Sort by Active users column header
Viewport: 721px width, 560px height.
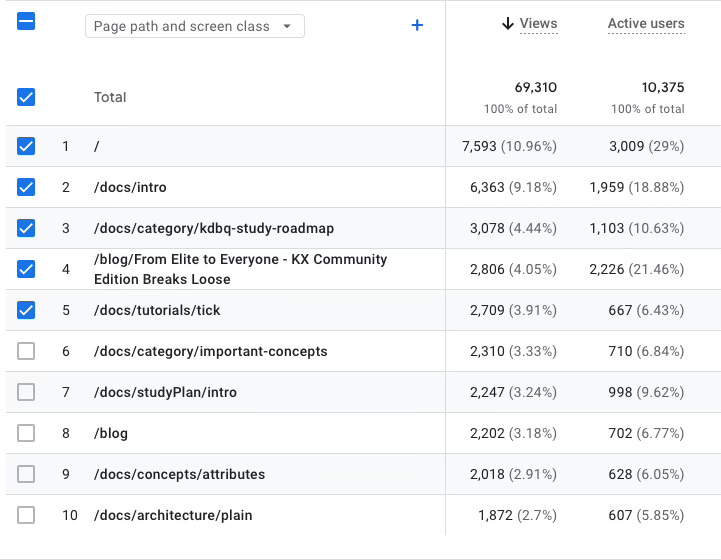click(x=646, y=23)
